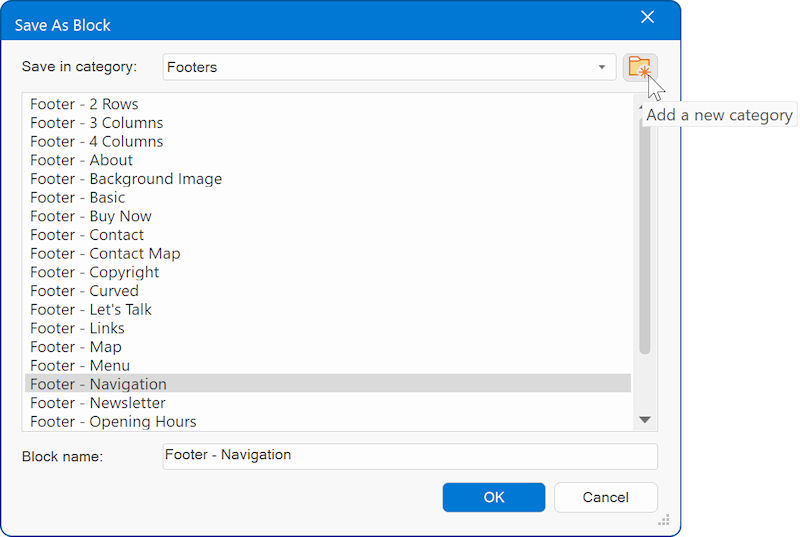Choose Footer - 4 Columns from list
The image size is (800, 537).
pos(96,141)
